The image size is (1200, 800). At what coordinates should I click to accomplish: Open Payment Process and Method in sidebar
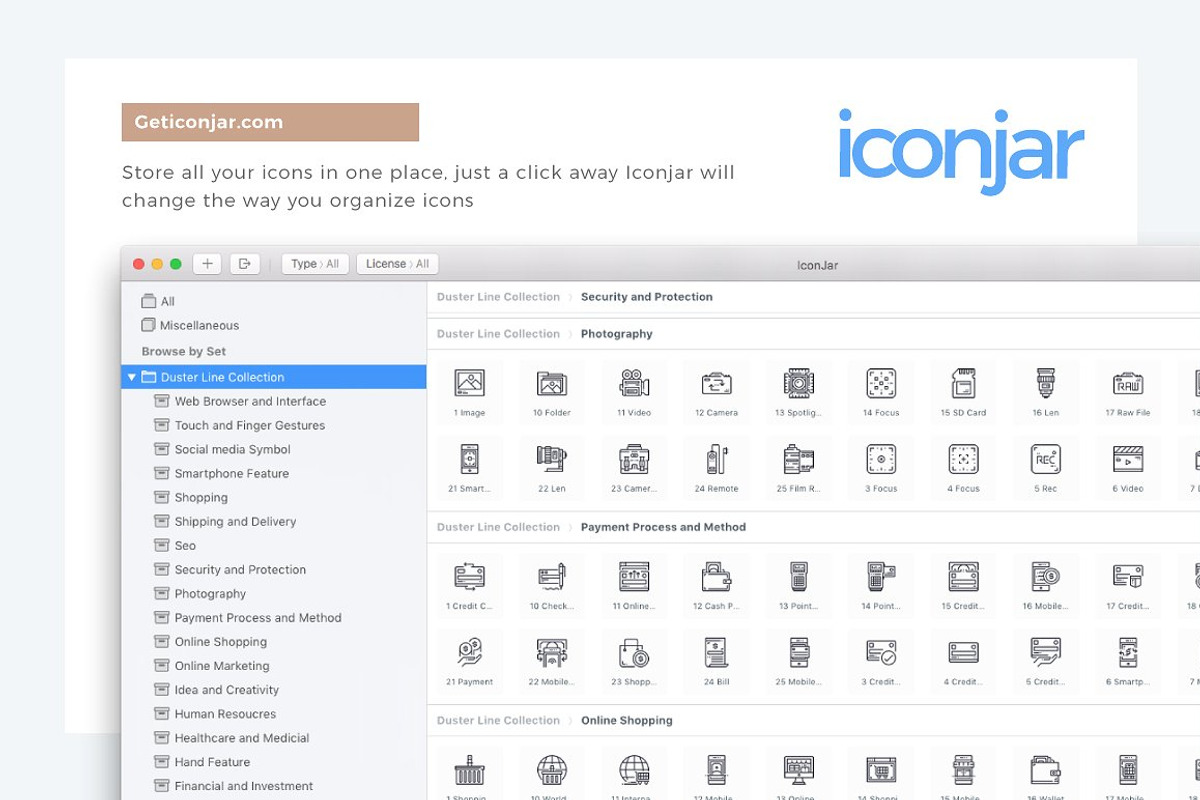coord(248,617)
